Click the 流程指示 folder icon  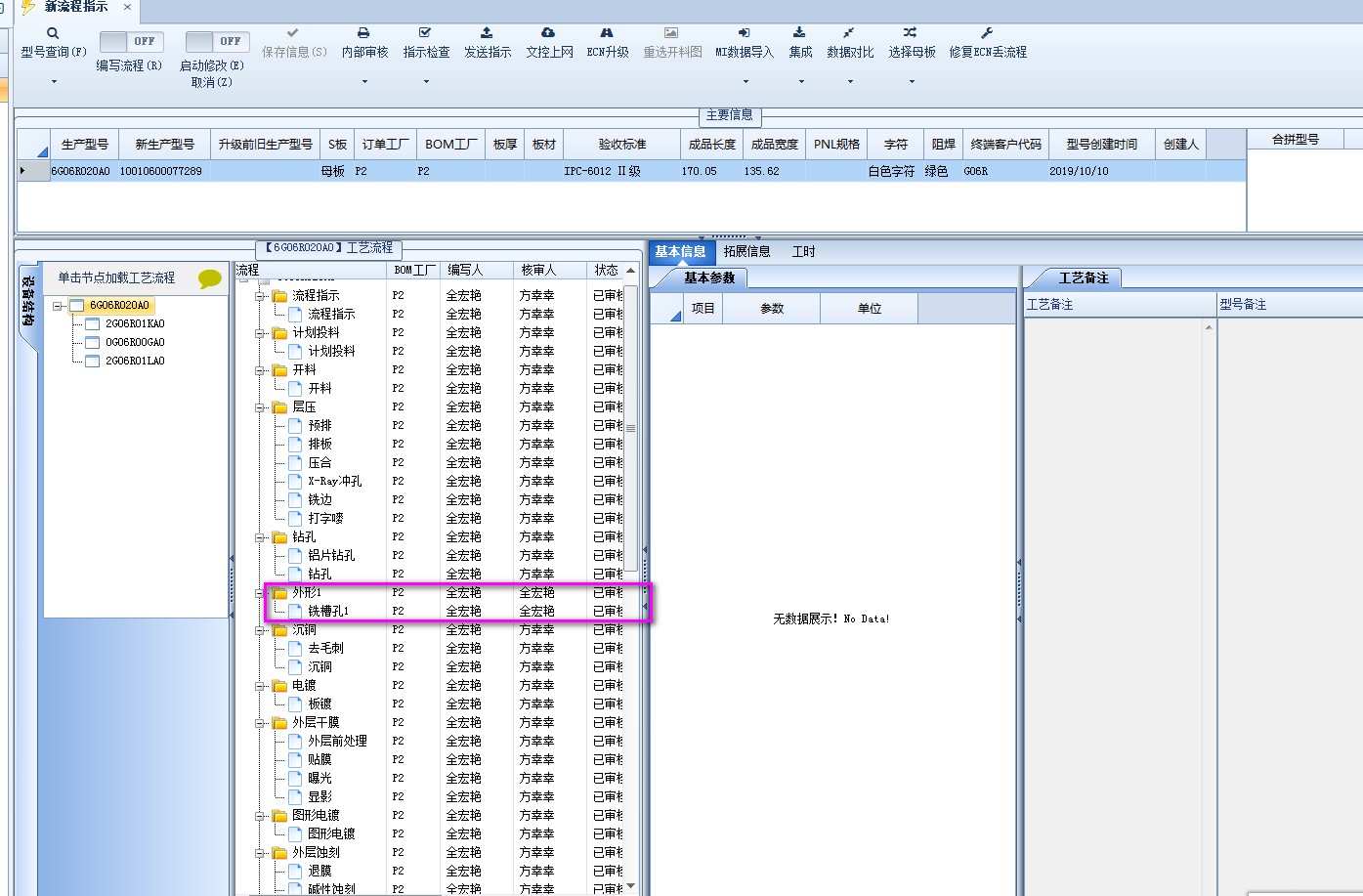point(280,295)
